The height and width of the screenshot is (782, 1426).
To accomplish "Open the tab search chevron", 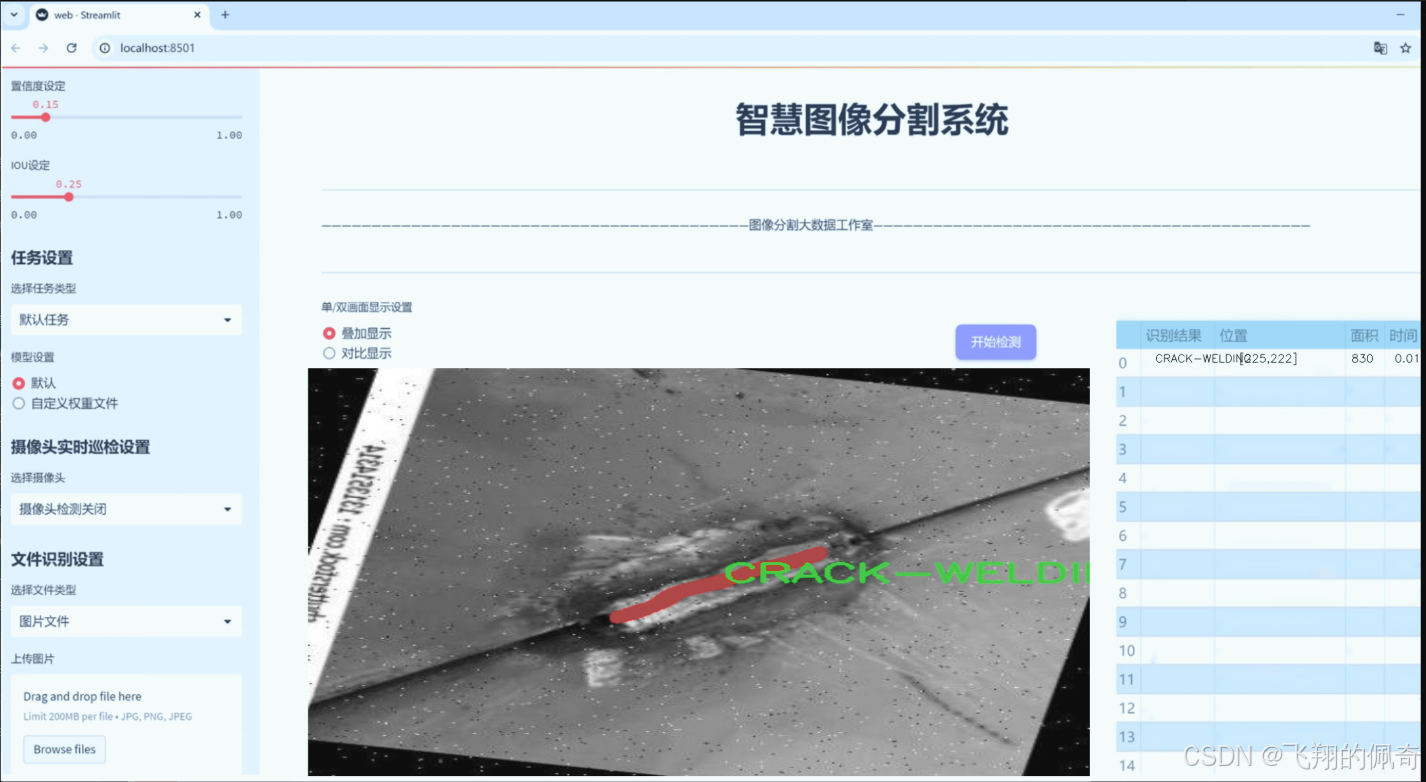I will [x=13, y=15].
